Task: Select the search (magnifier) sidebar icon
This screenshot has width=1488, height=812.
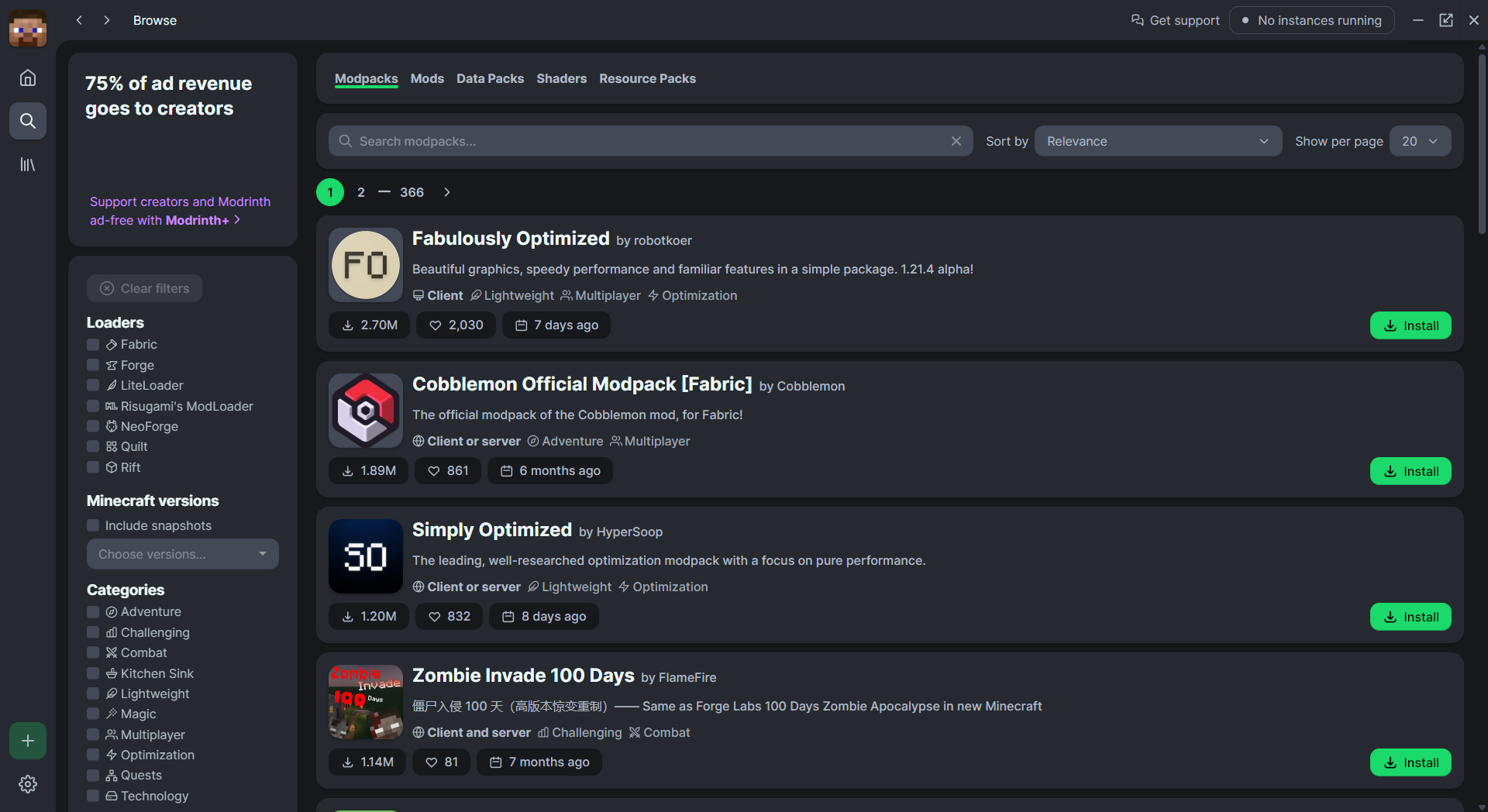Action: [28, 121]
